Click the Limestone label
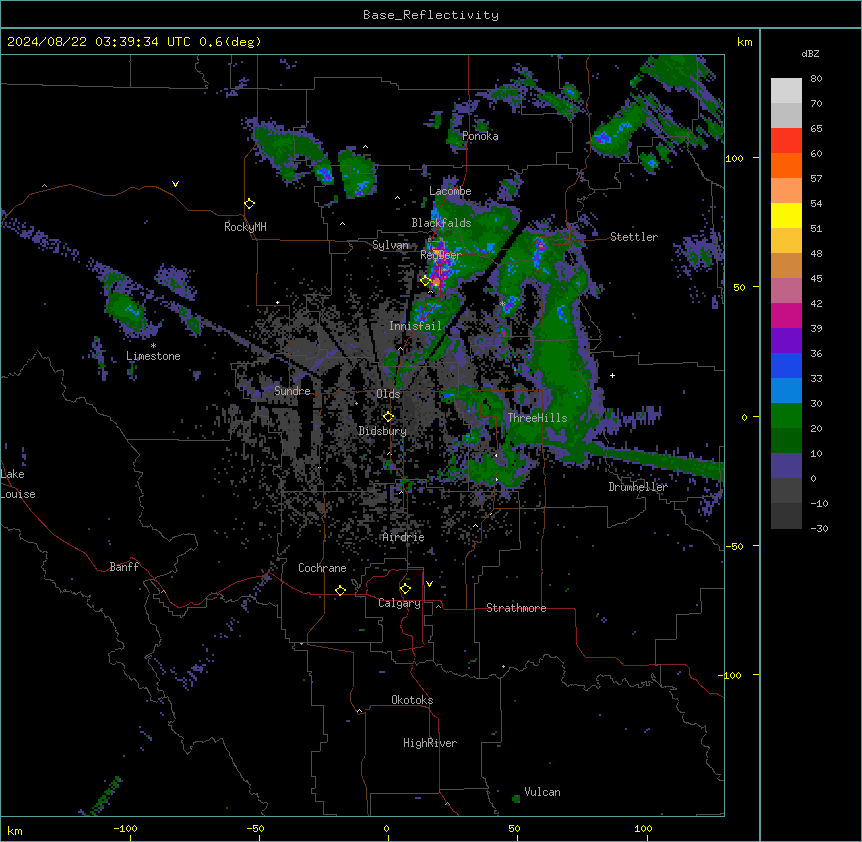This screenshot has height=842, width=862. (153, 356)
